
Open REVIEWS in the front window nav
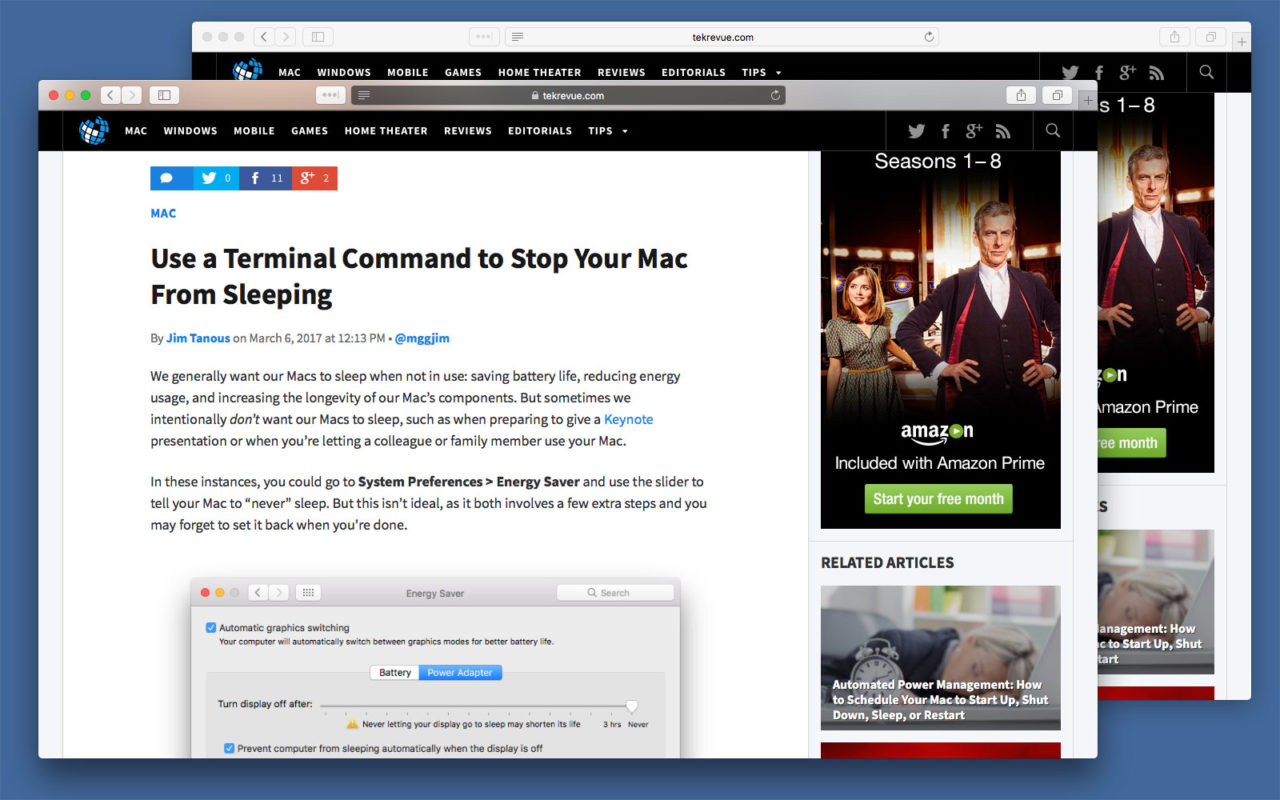468,131
